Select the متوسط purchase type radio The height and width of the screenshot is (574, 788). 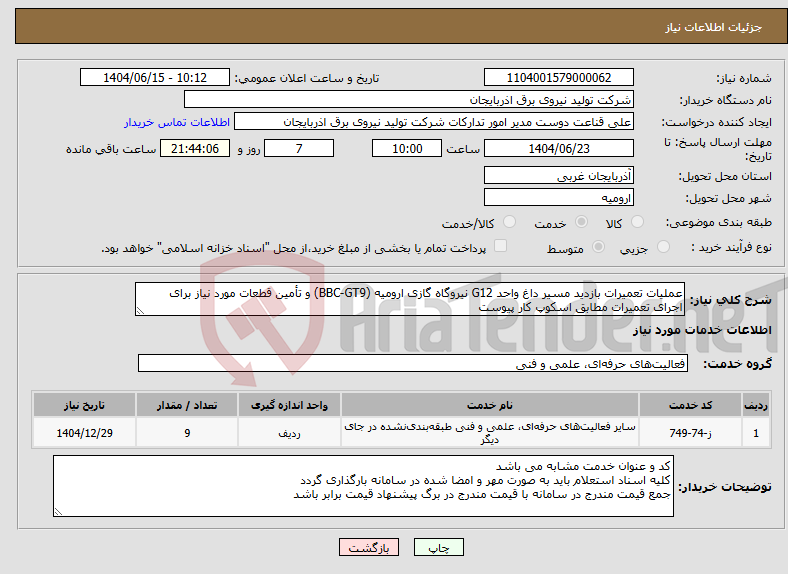click(x=599, y=246)
